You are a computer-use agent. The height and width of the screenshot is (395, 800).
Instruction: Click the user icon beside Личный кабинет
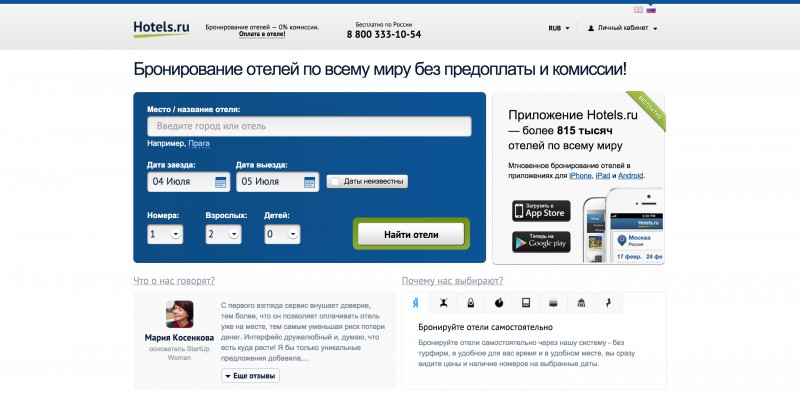[x=591, y=29]
